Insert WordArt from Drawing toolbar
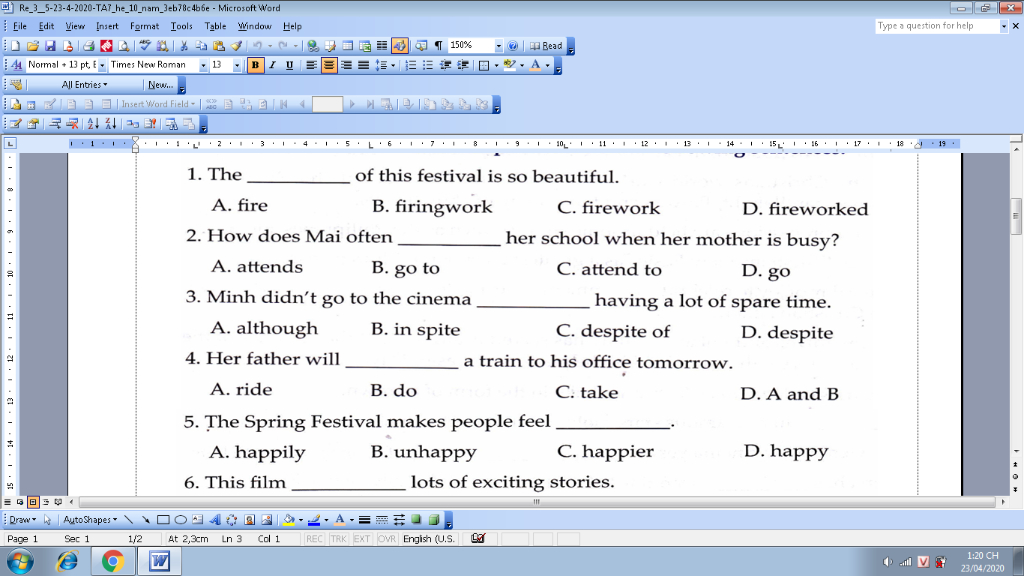 click(214, 520)
